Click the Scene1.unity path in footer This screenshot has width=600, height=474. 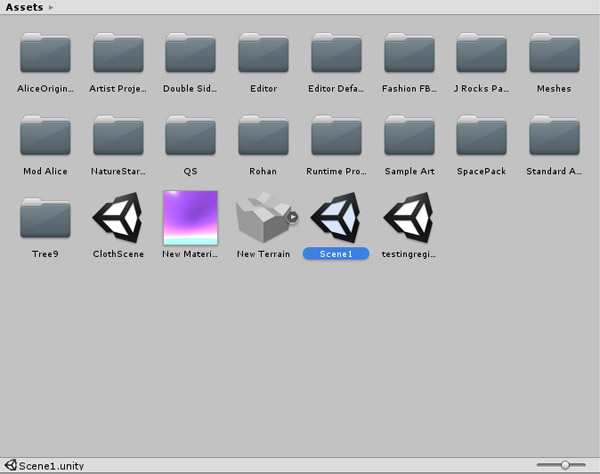click(51, 466)
